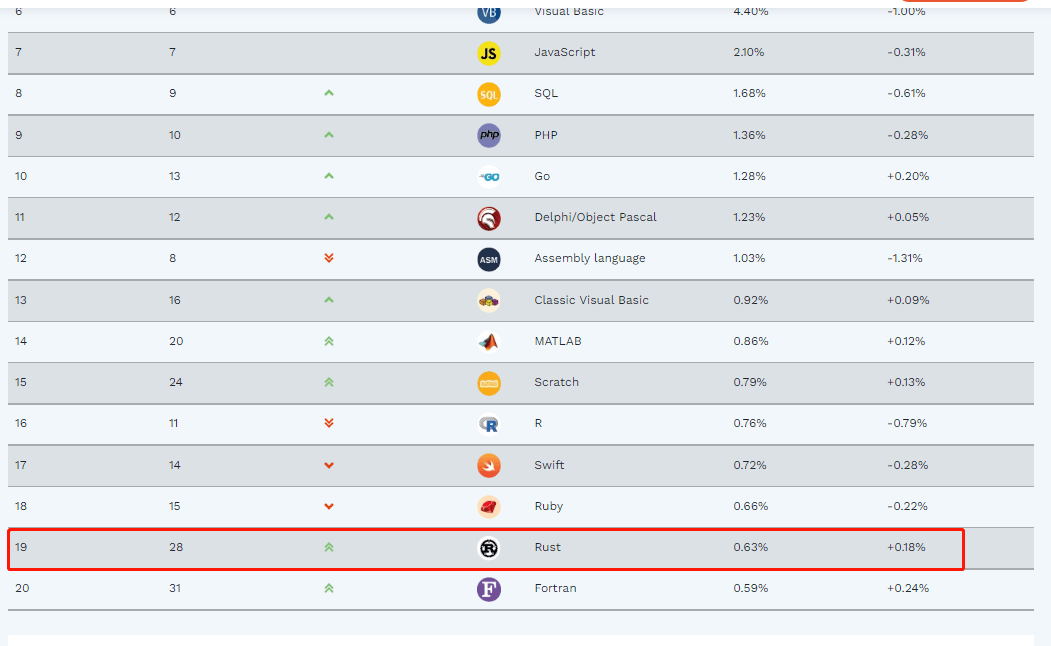Click the orange Swift bird icon

489,466
